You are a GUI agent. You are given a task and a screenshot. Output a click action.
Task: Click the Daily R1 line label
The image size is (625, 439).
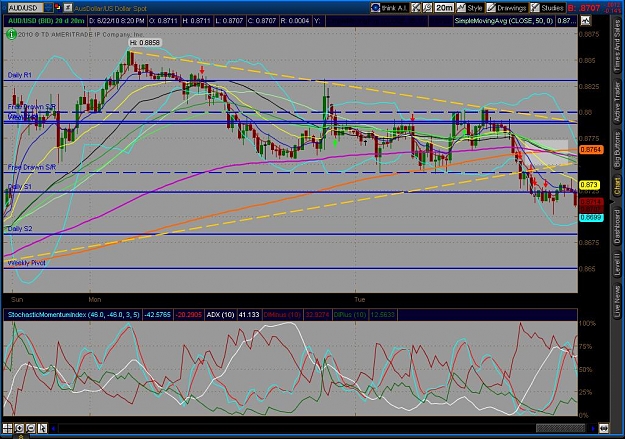[x=20, y=75]
